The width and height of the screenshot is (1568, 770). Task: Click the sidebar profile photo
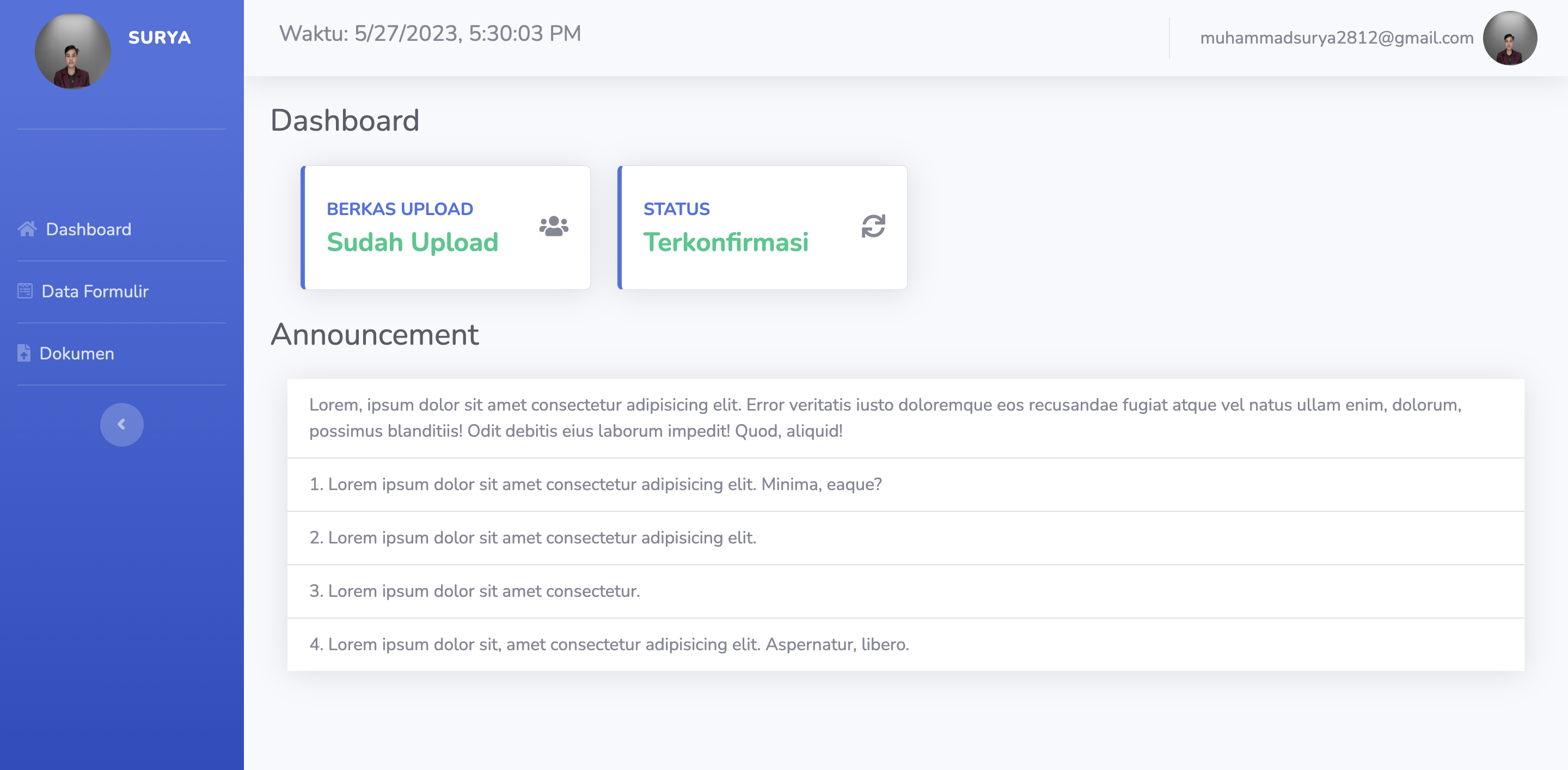(x=72, y=52)
